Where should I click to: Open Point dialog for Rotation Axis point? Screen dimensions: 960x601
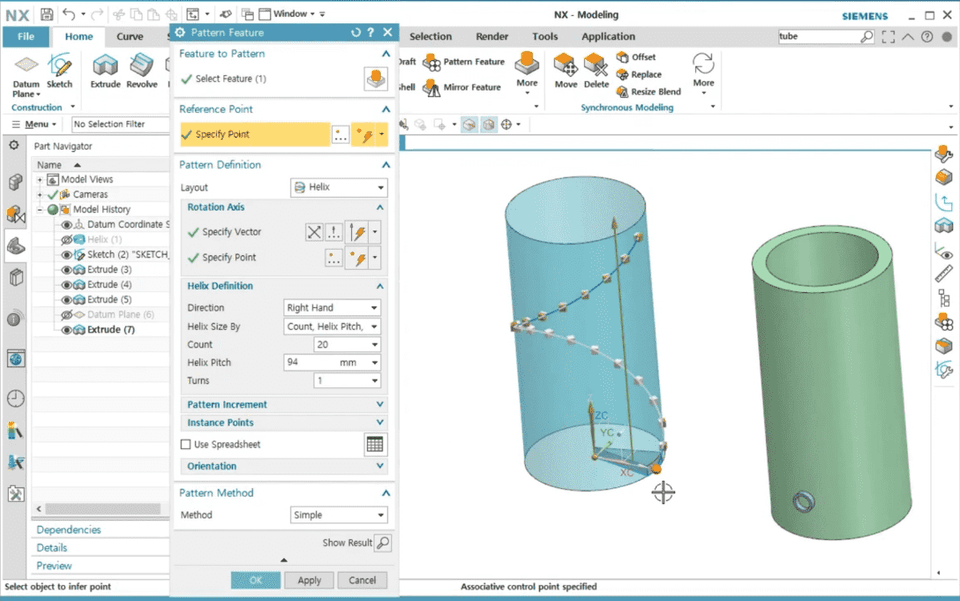click(x=334, y=258)
